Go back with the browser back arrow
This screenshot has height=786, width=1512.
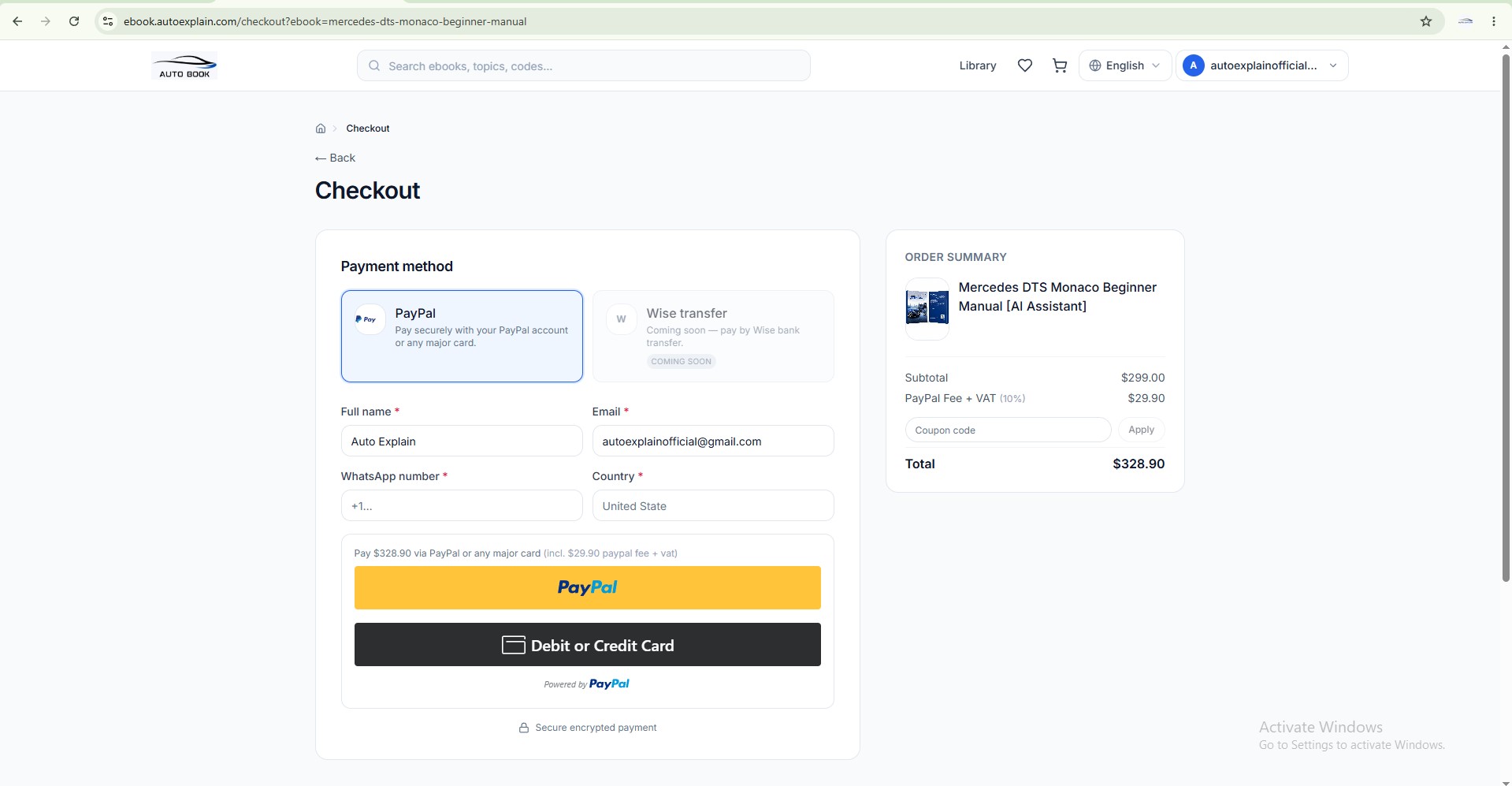17,21
